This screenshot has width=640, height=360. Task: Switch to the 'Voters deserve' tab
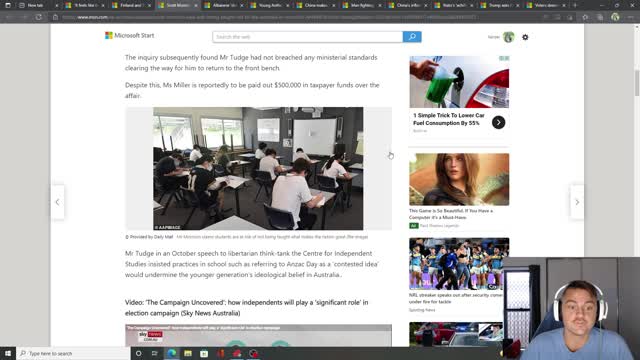tap(546, 5)
